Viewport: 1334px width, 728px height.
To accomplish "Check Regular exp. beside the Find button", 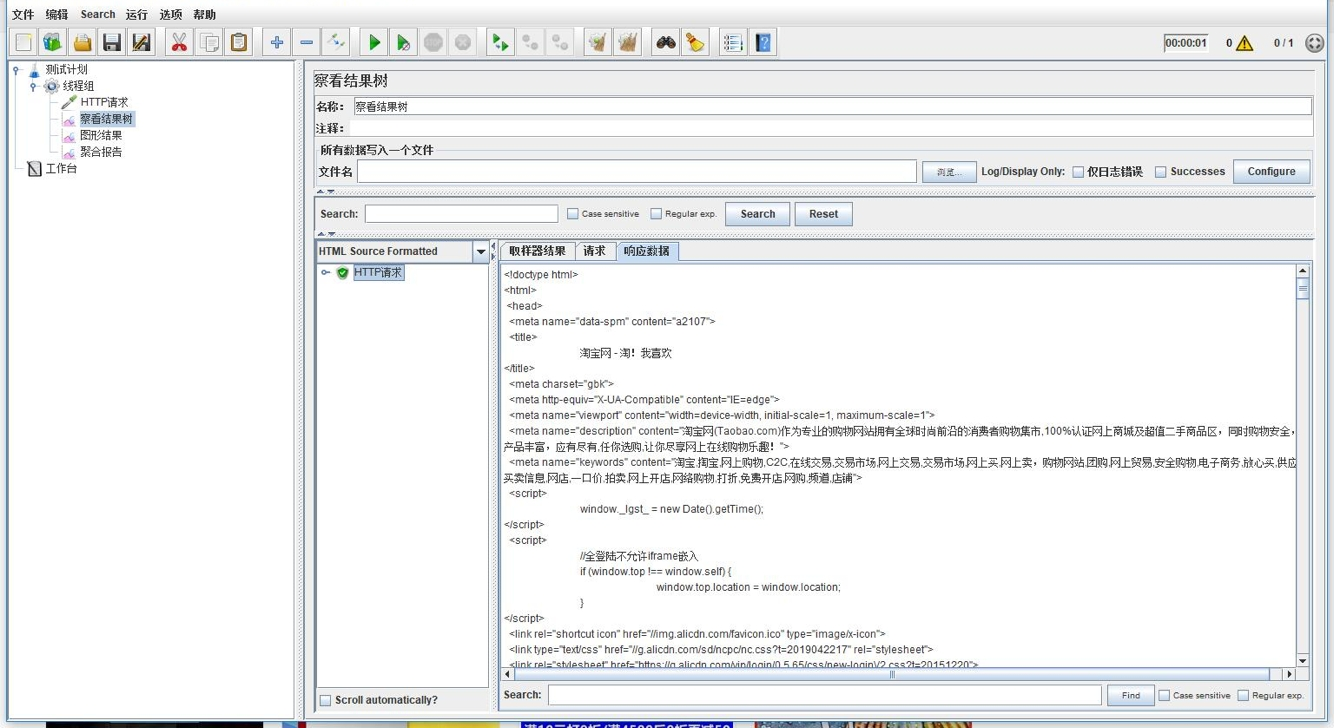I will (1243, 695).
